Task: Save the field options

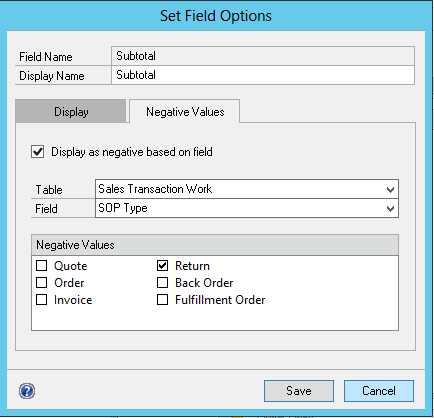Action: pos(299,391)
